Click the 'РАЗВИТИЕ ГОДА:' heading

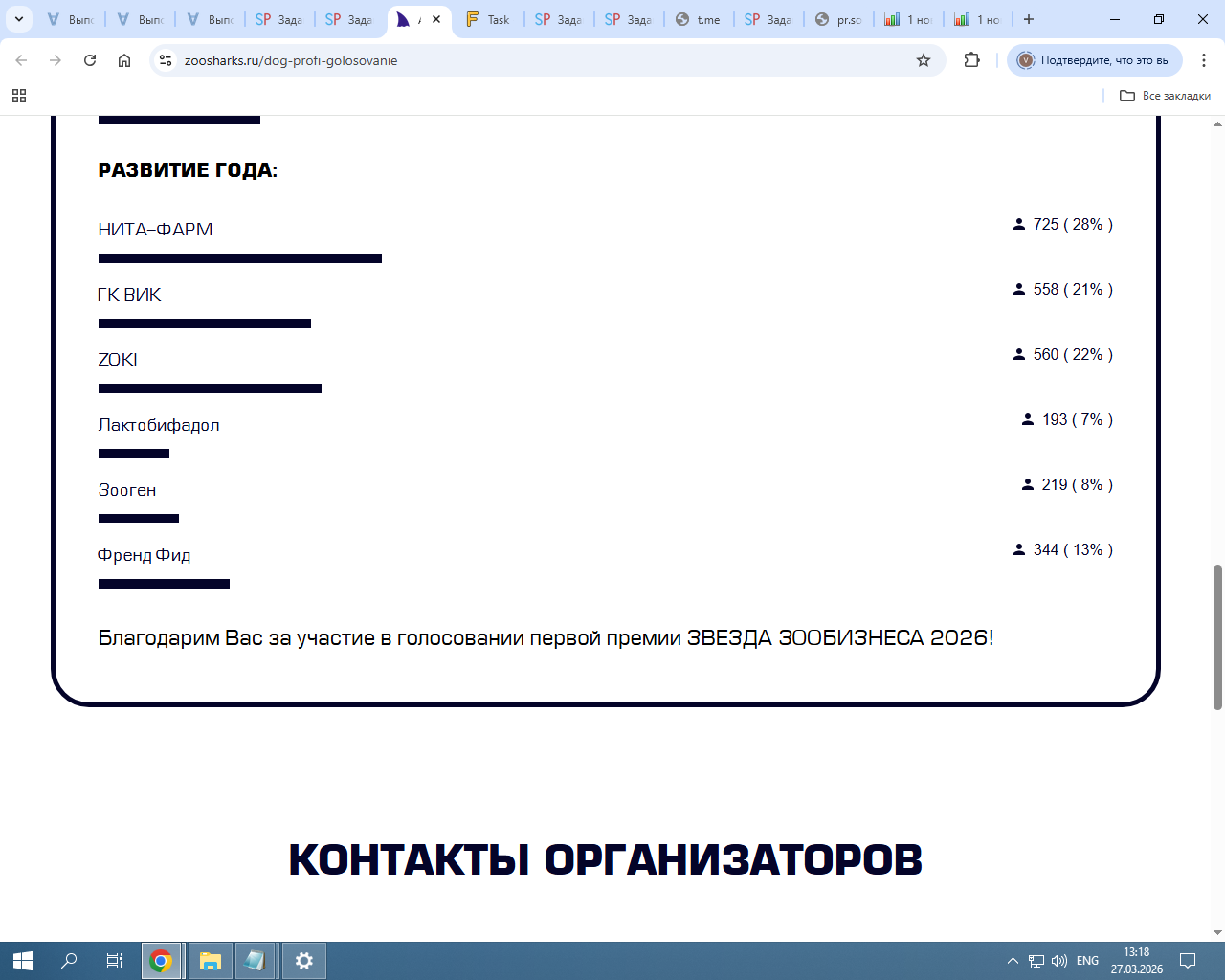pos(188,170)
